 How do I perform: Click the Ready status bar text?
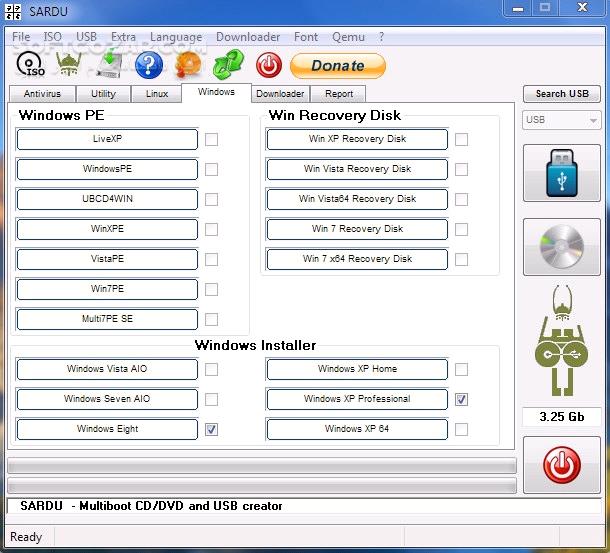[x=26, y=537]
